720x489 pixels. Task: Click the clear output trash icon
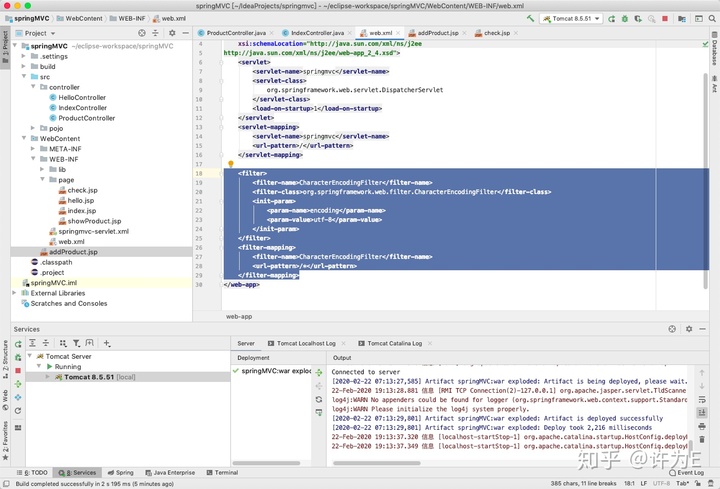pyautogui.click(x=702, y=439)
